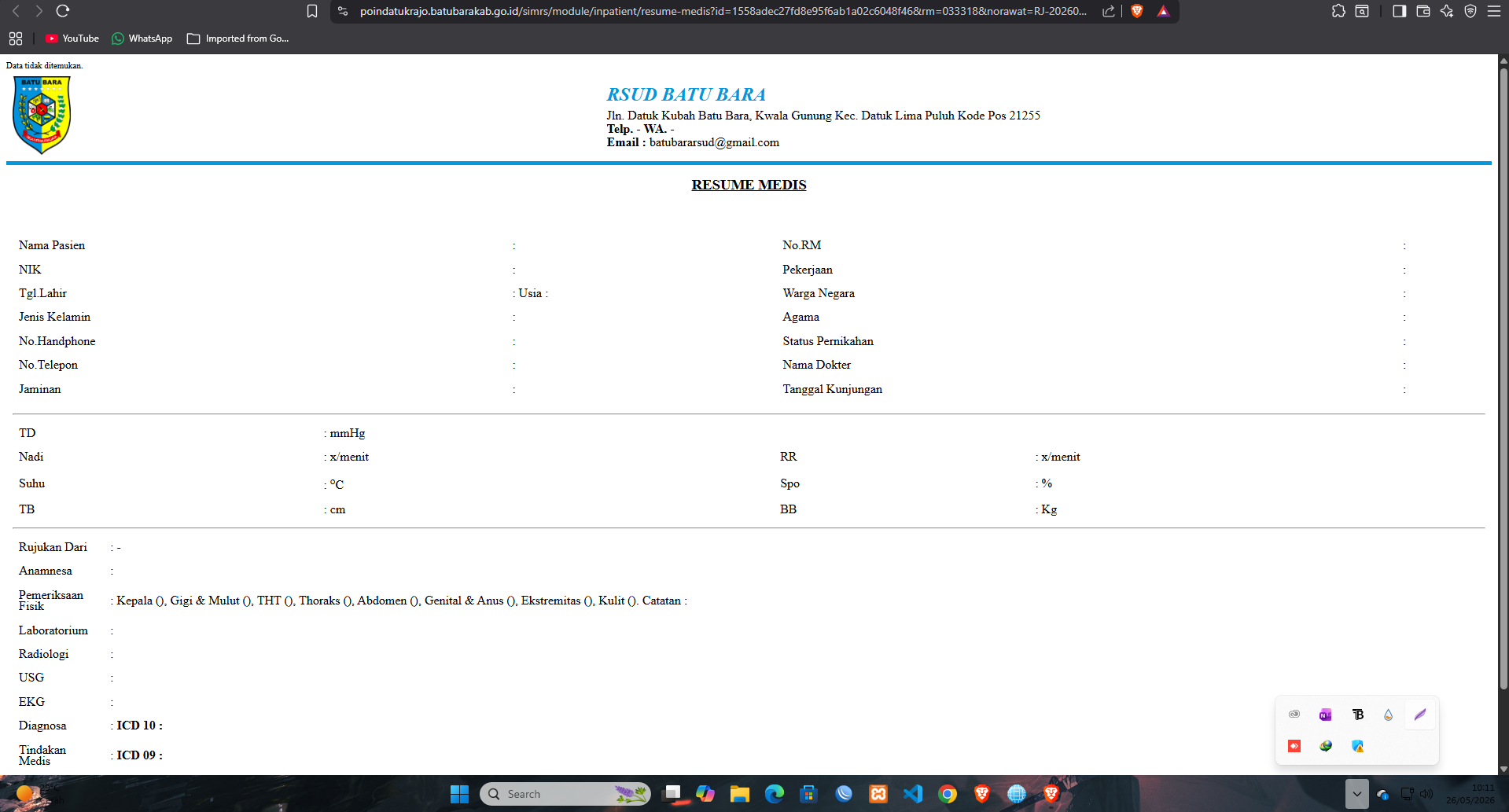
Task: Open Microsoft Store from the taskbar
Action: 808,794
